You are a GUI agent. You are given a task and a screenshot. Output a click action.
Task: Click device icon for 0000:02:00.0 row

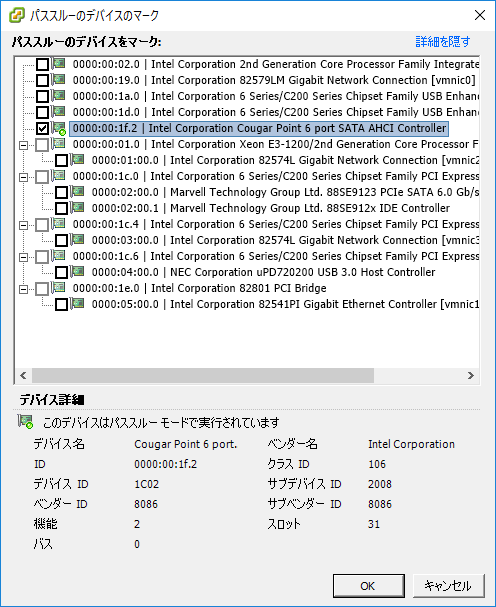pyautogui.click(x=78, y=192)
